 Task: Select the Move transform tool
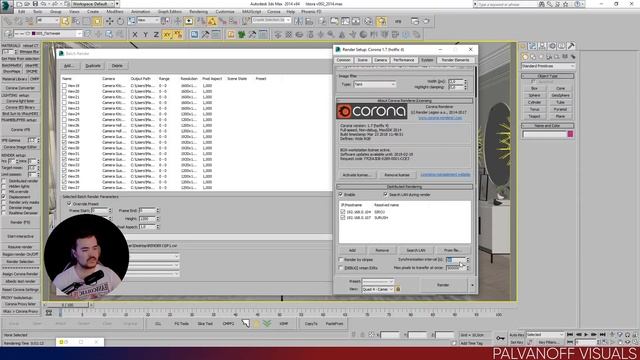[109, 21]
